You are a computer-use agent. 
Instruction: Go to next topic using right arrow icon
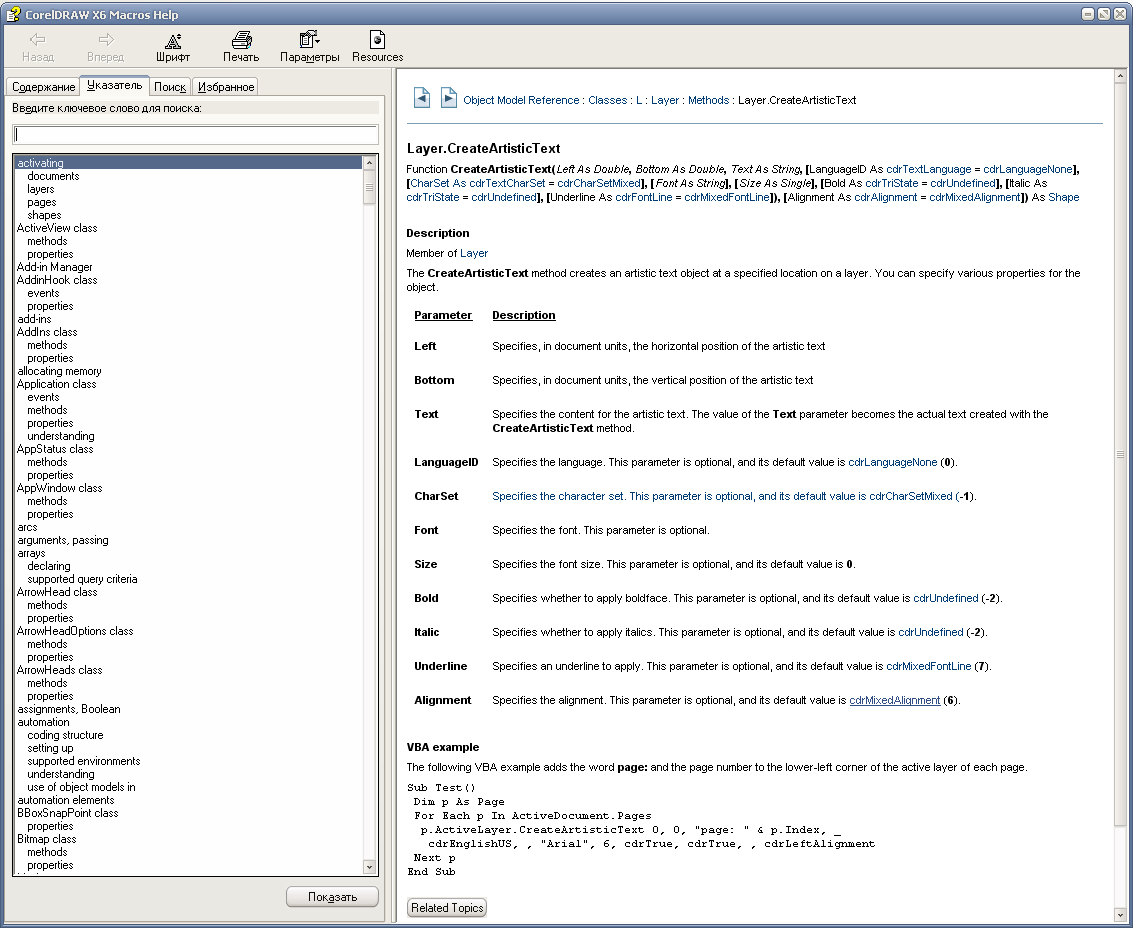pos(449,98)
